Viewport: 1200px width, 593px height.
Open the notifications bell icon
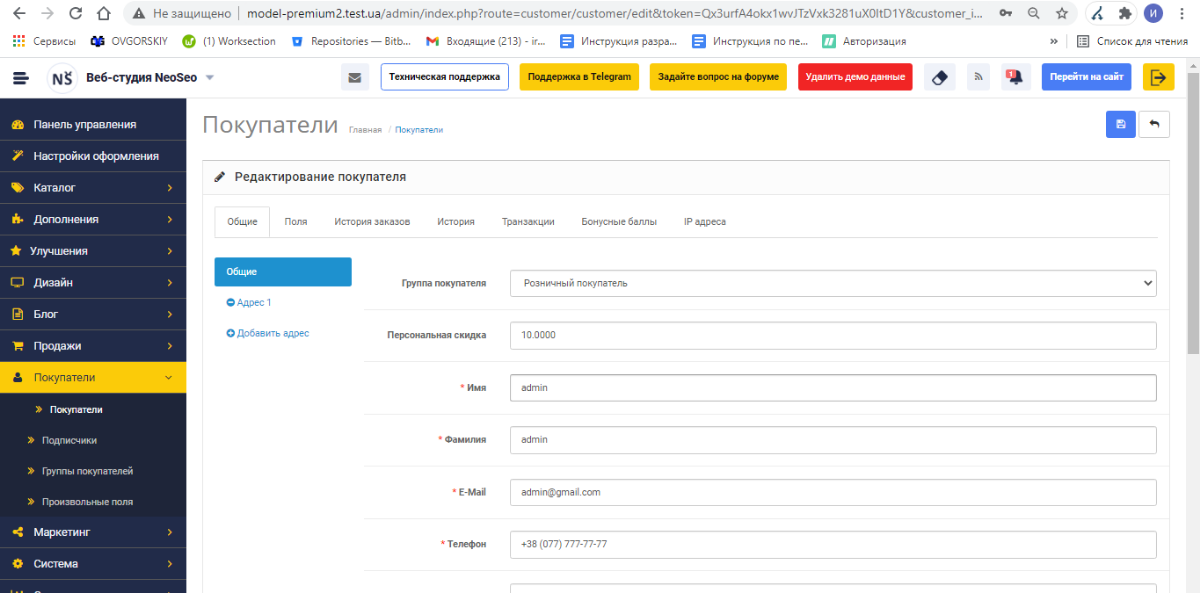click(1016, 78)
